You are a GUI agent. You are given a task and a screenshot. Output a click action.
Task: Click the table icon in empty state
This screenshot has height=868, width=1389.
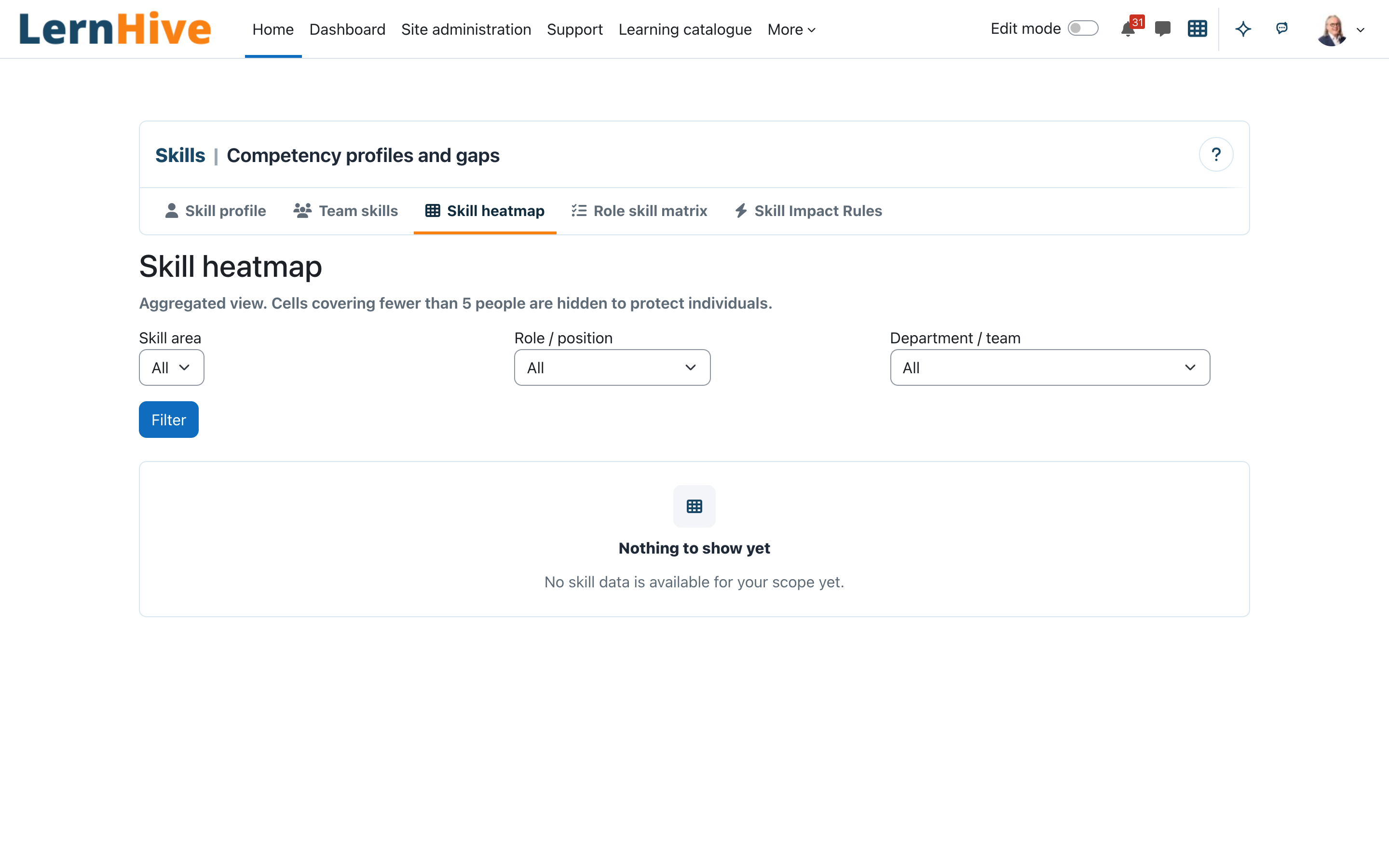click(x=694, y=506)
